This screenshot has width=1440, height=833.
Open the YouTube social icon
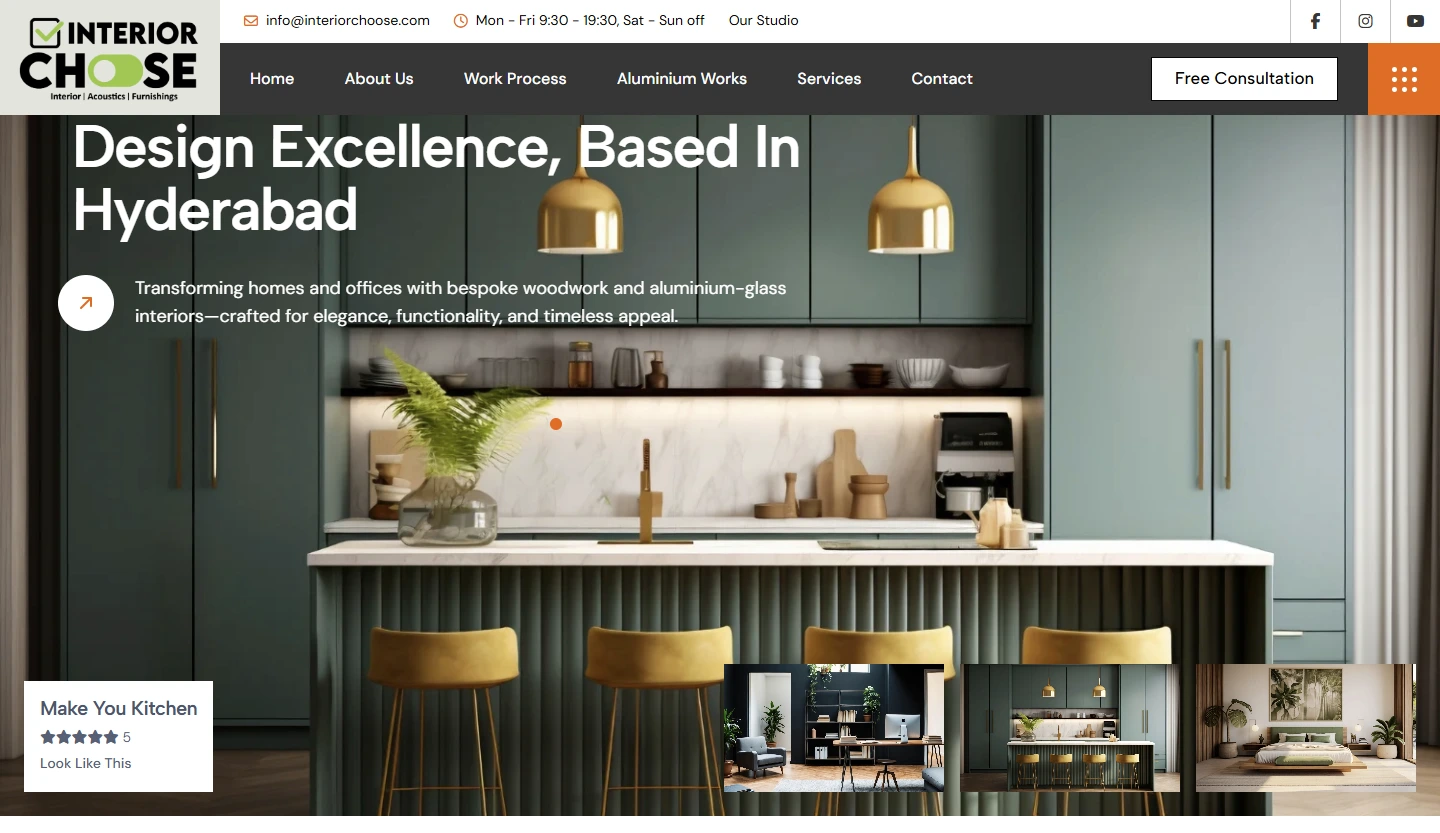[x=1415, y=21]
